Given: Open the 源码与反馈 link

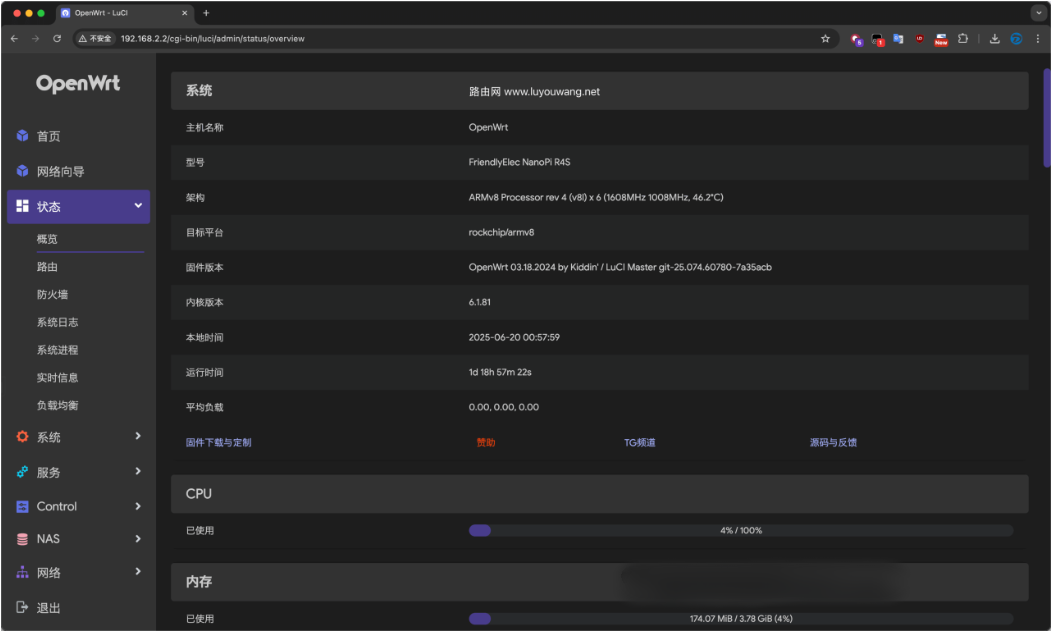Looking at the screenshot, I should [833, 443].
